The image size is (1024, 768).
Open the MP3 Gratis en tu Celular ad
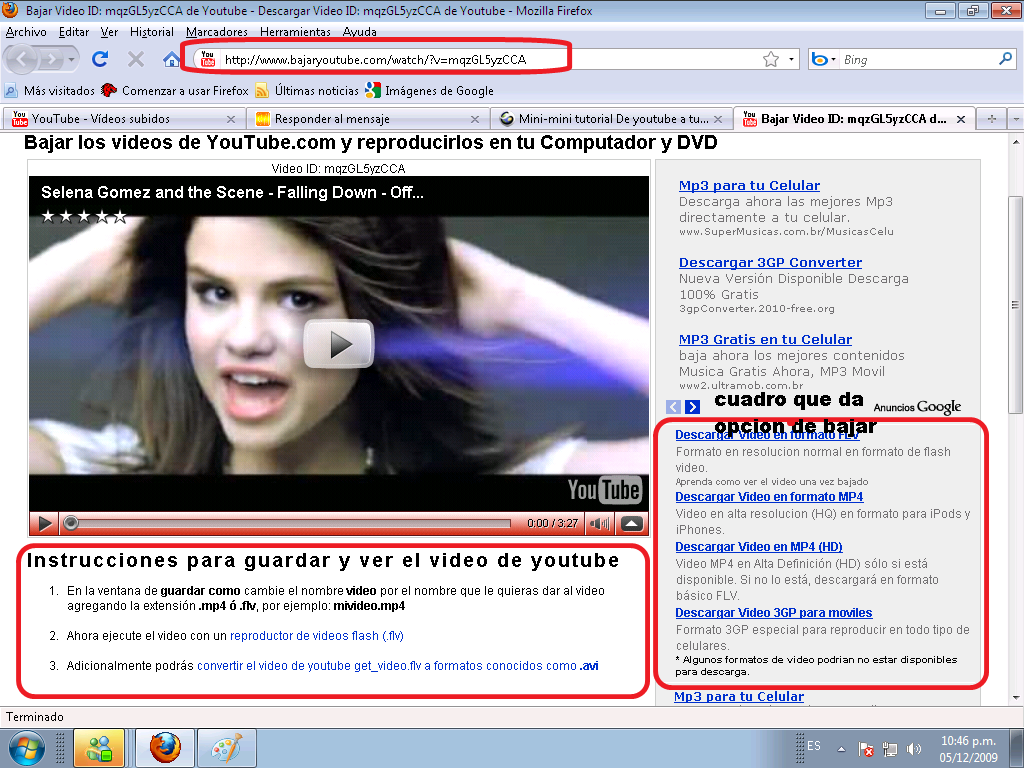pyautogui.click(x=765, y=340)
